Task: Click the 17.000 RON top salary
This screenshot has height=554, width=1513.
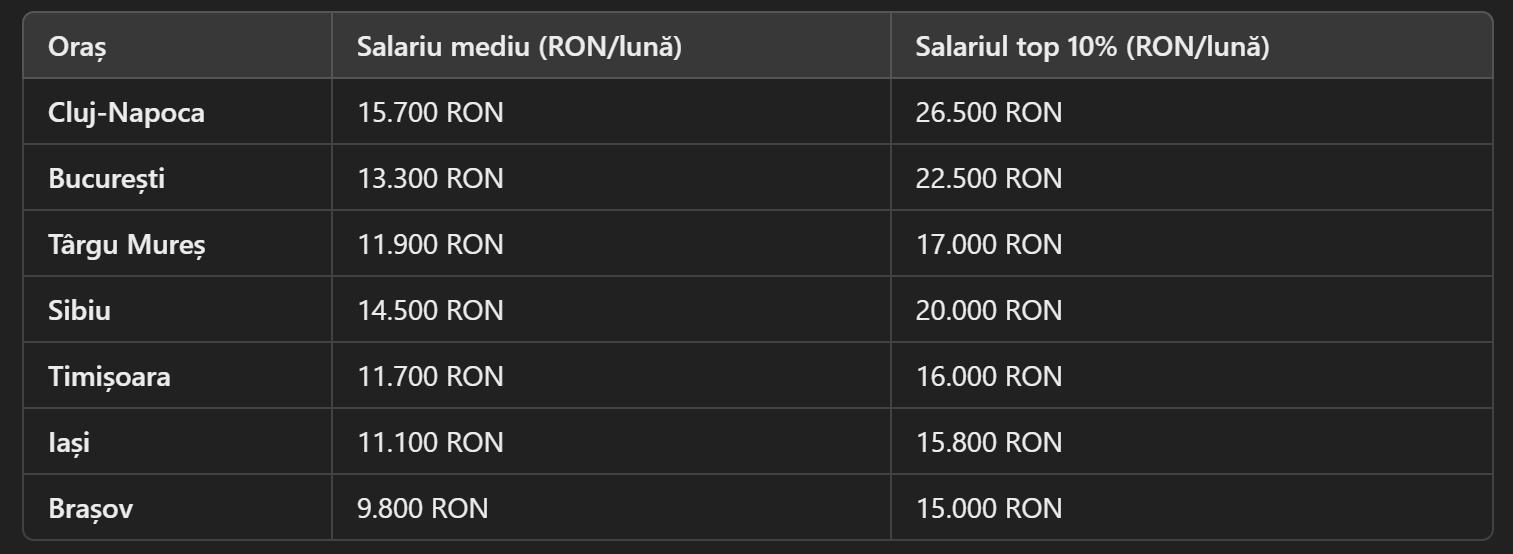Action: tap(988, 245)
